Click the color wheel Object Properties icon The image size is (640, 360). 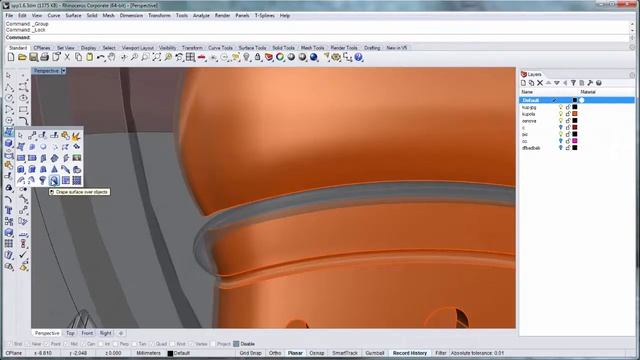click(x=280, y=58)
